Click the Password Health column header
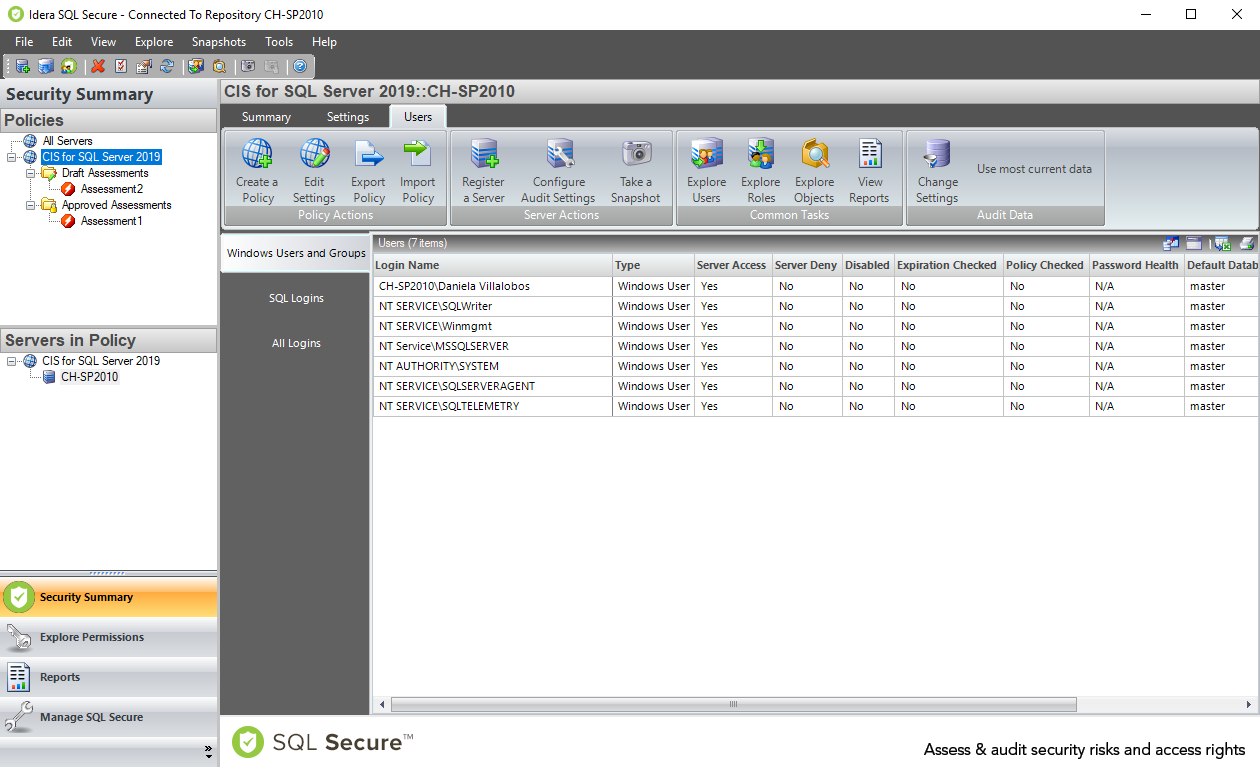The width and height of the screenshot is (1260, 767). [1135, 265]
